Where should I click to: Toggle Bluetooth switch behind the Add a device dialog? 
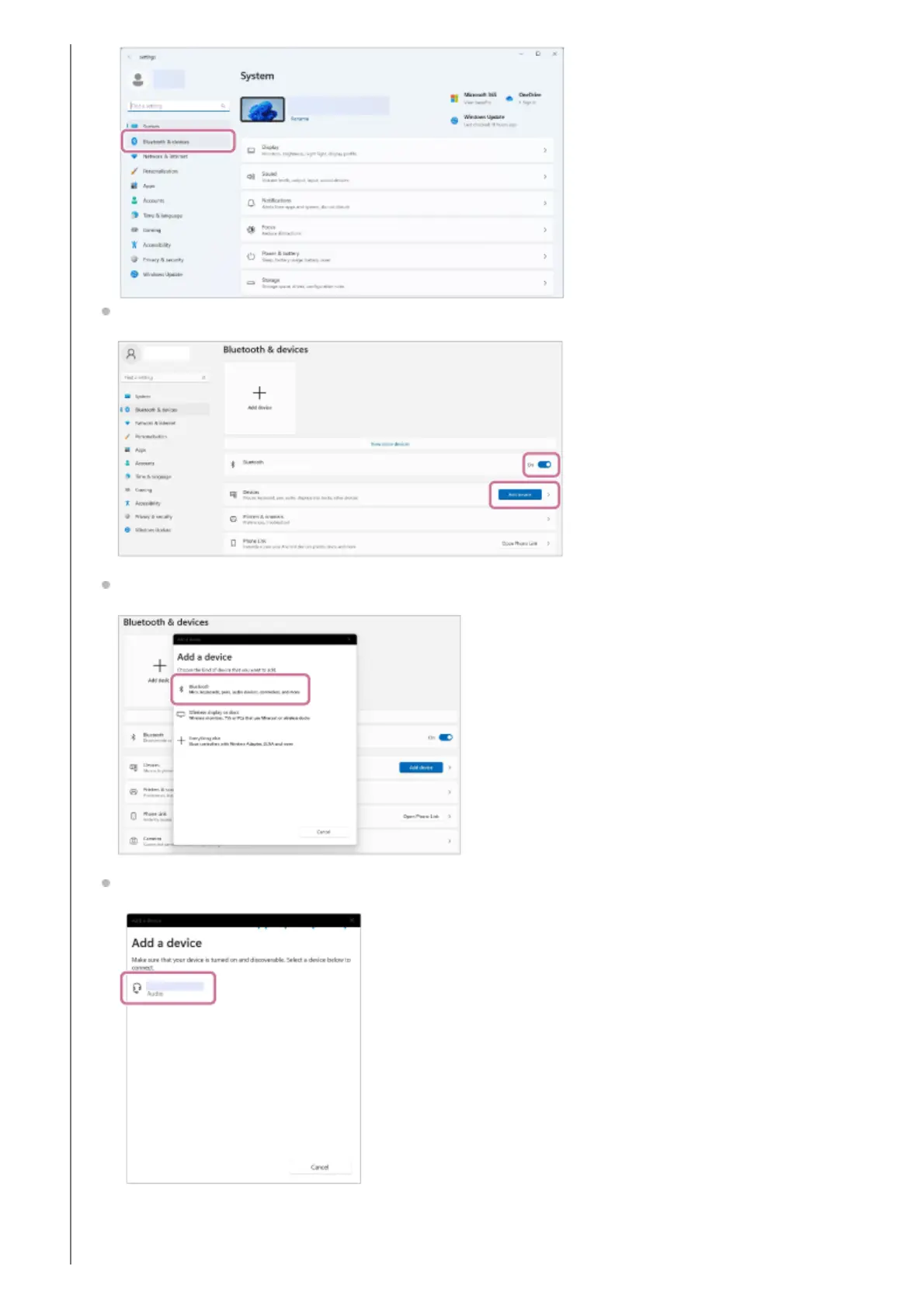pos(445,737)
